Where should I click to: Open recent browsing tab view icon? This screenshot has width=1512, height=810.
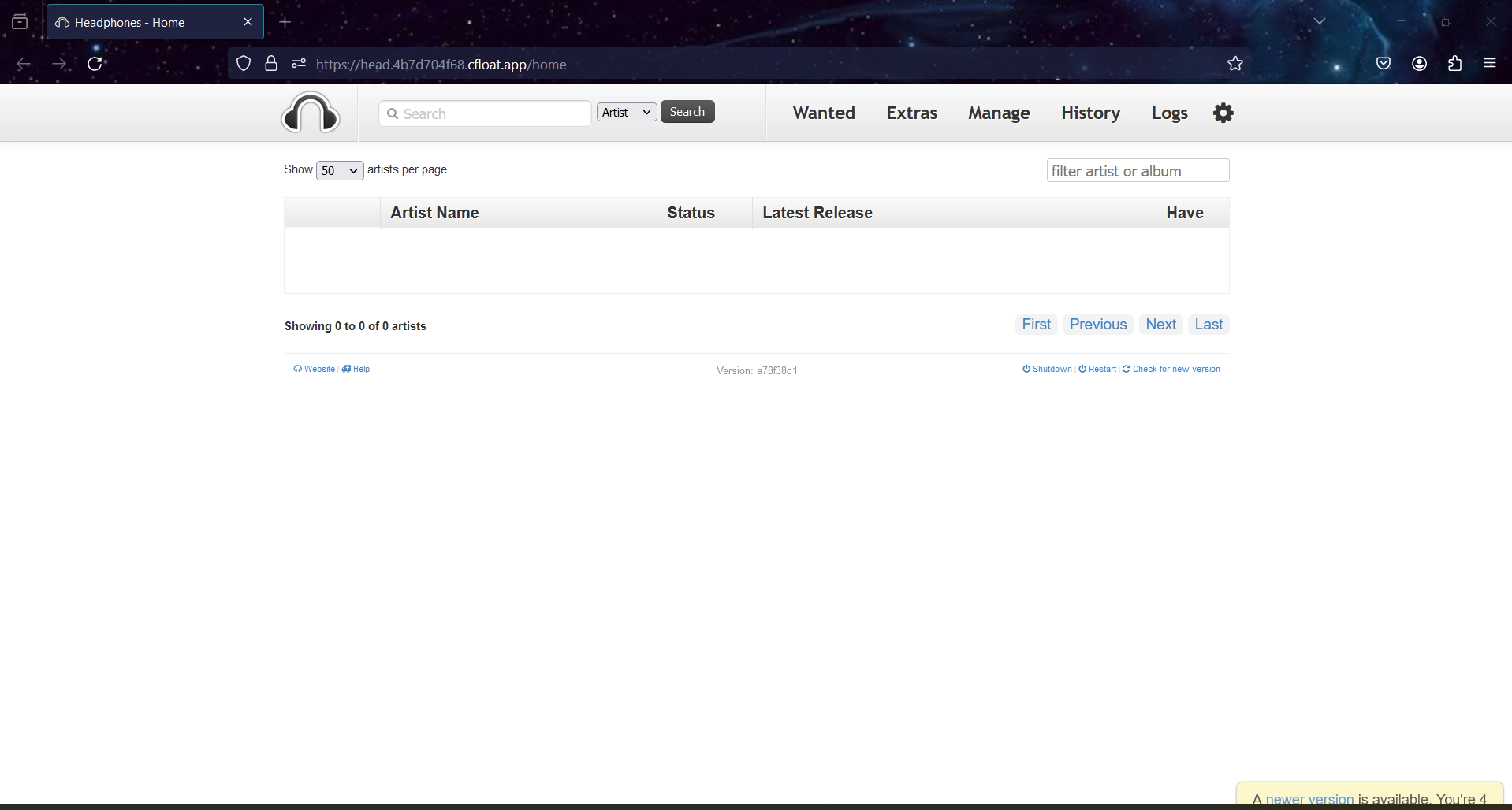pos(20,22)
